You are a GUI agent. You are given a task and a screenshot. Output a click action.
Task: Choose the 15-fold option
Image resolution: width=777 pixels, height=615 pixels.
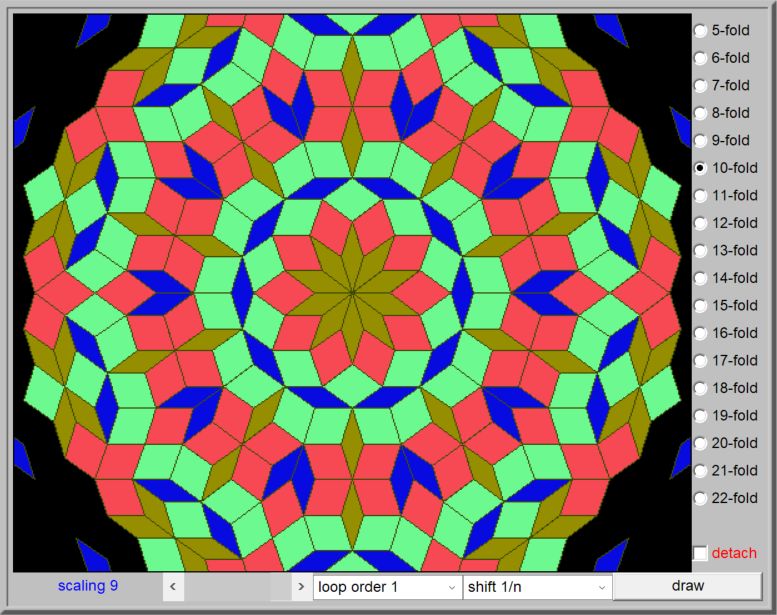tap(700, 306)
